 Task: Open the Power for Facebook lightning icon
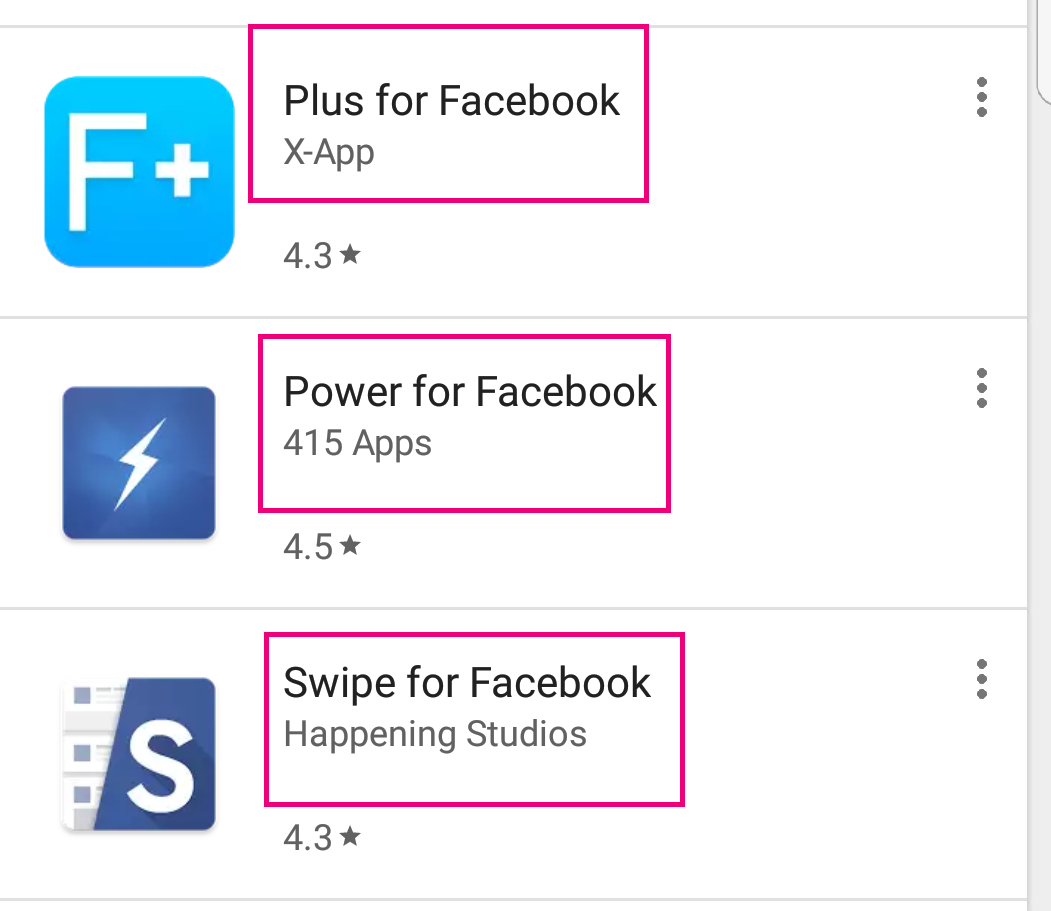139,463
